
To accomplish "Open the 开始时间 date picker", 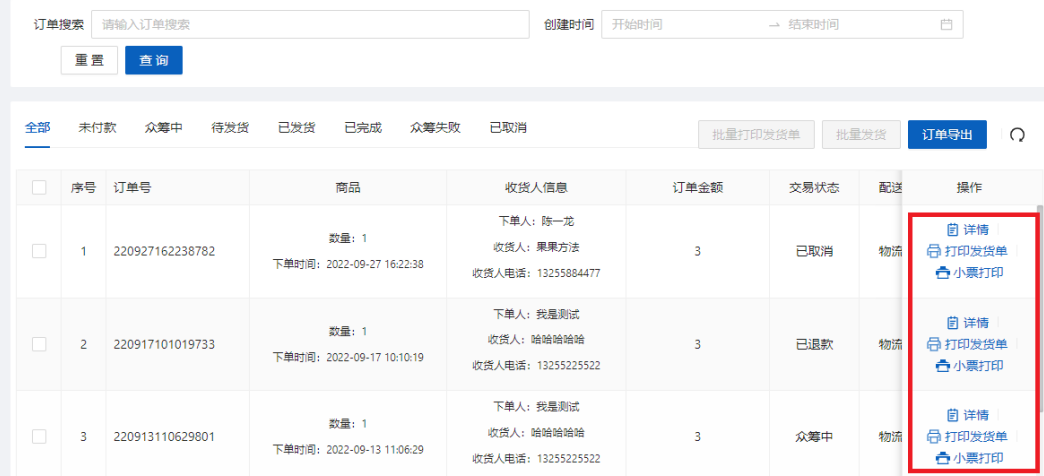I will pyautogui.click(x=680, y=25).
